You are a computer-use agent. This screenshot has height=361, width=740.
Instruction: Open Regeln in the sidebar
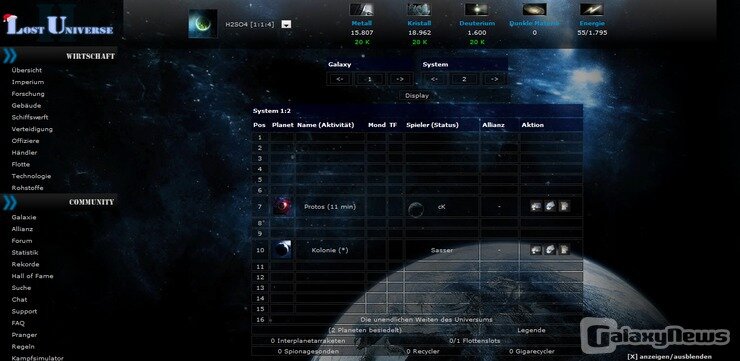pyautogui.click(x=23, y=347)
